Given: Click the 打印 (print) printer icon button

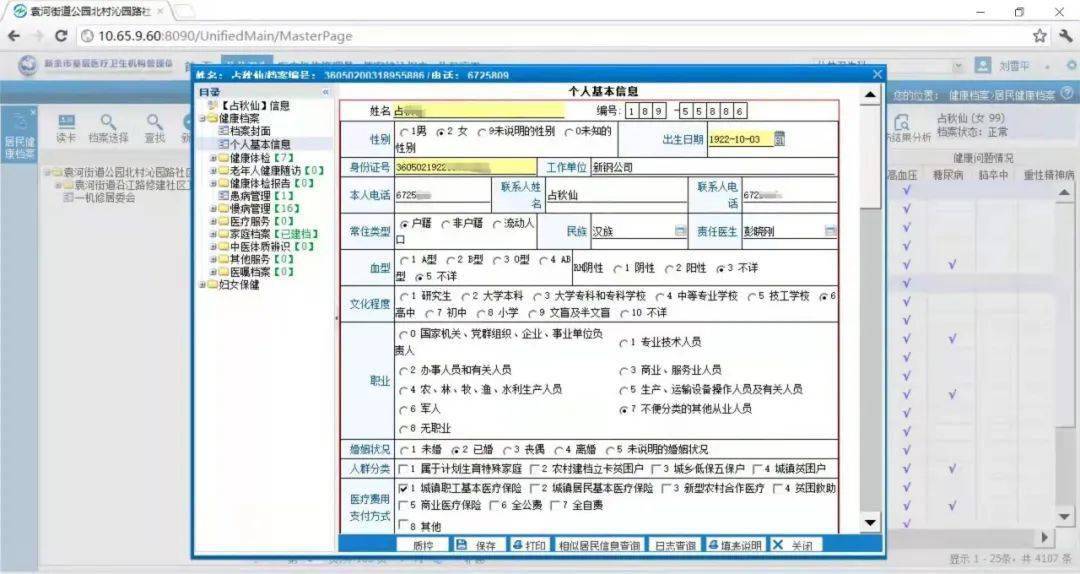Looking at the screenshot, I should pyautogui.click(x=528, y=545).
